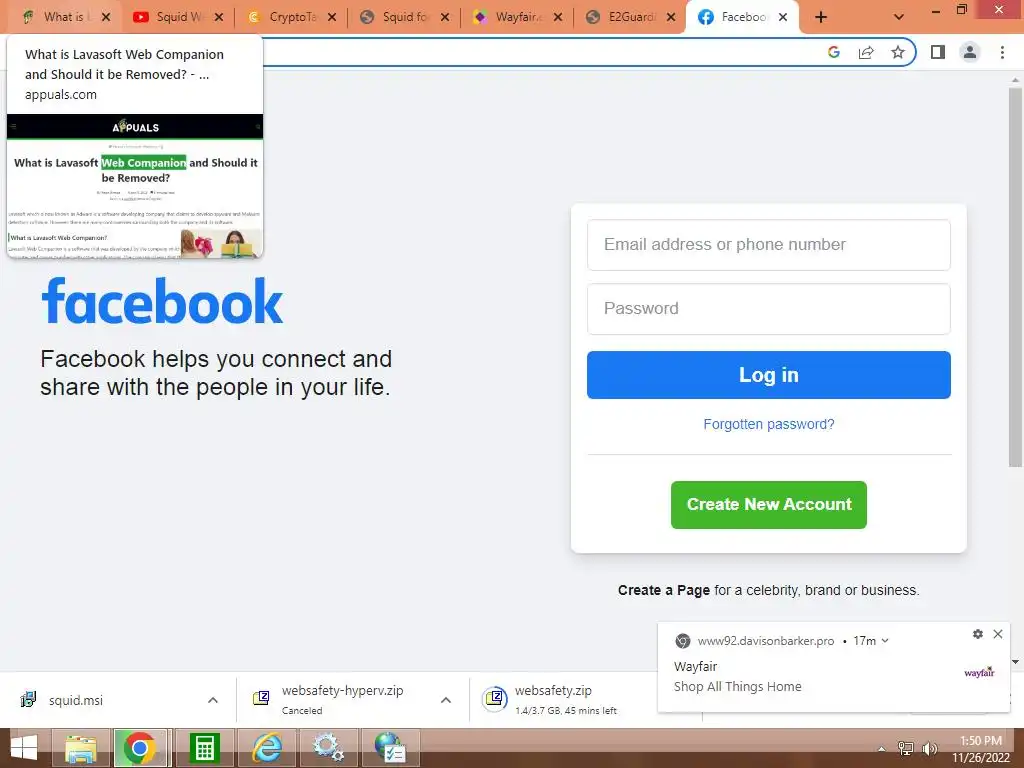1024x768 pixels.
Task: Expand the tab search dropdown arrow
Action: (899, 17)
